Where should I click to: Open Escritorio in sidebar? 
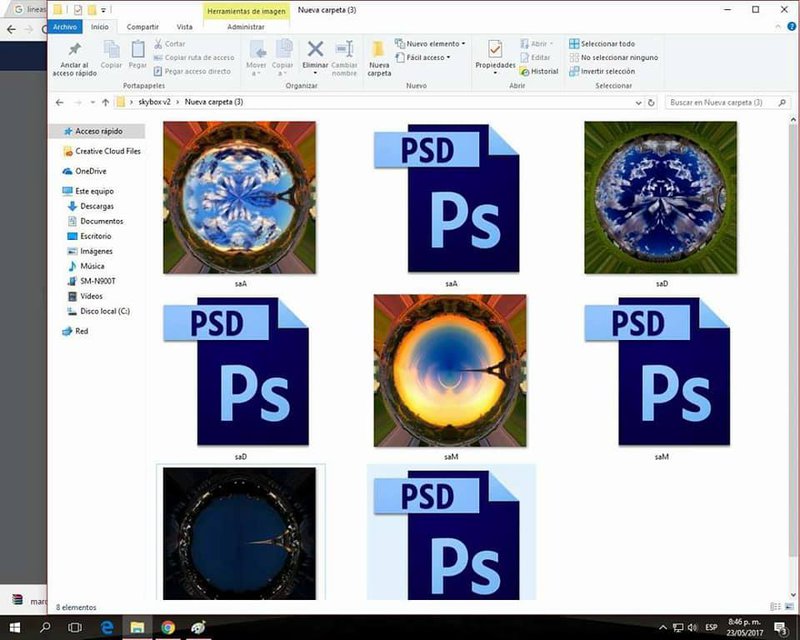pyautogui.click(x=89, y=236)
